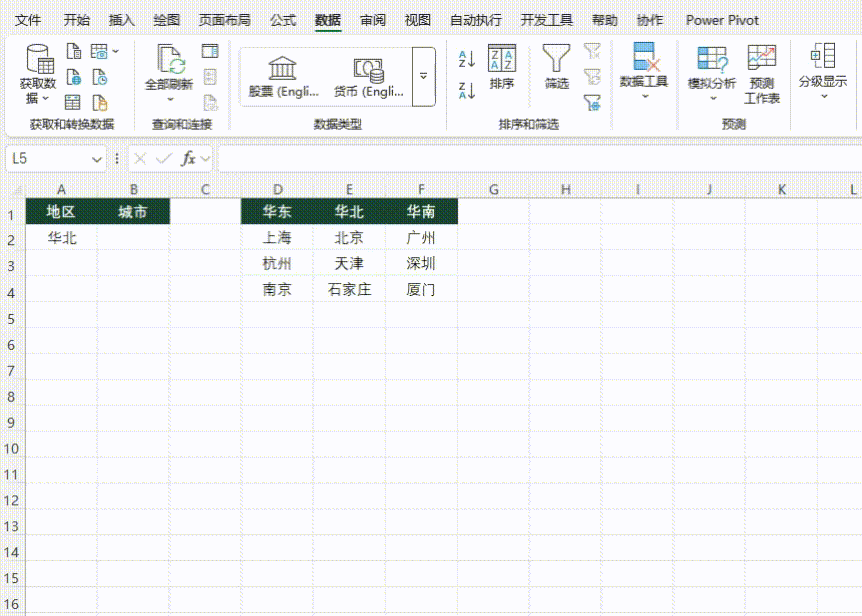
Task: Click the Existing Connections icon
Action: pyautogui.click(x=100, y=102)
